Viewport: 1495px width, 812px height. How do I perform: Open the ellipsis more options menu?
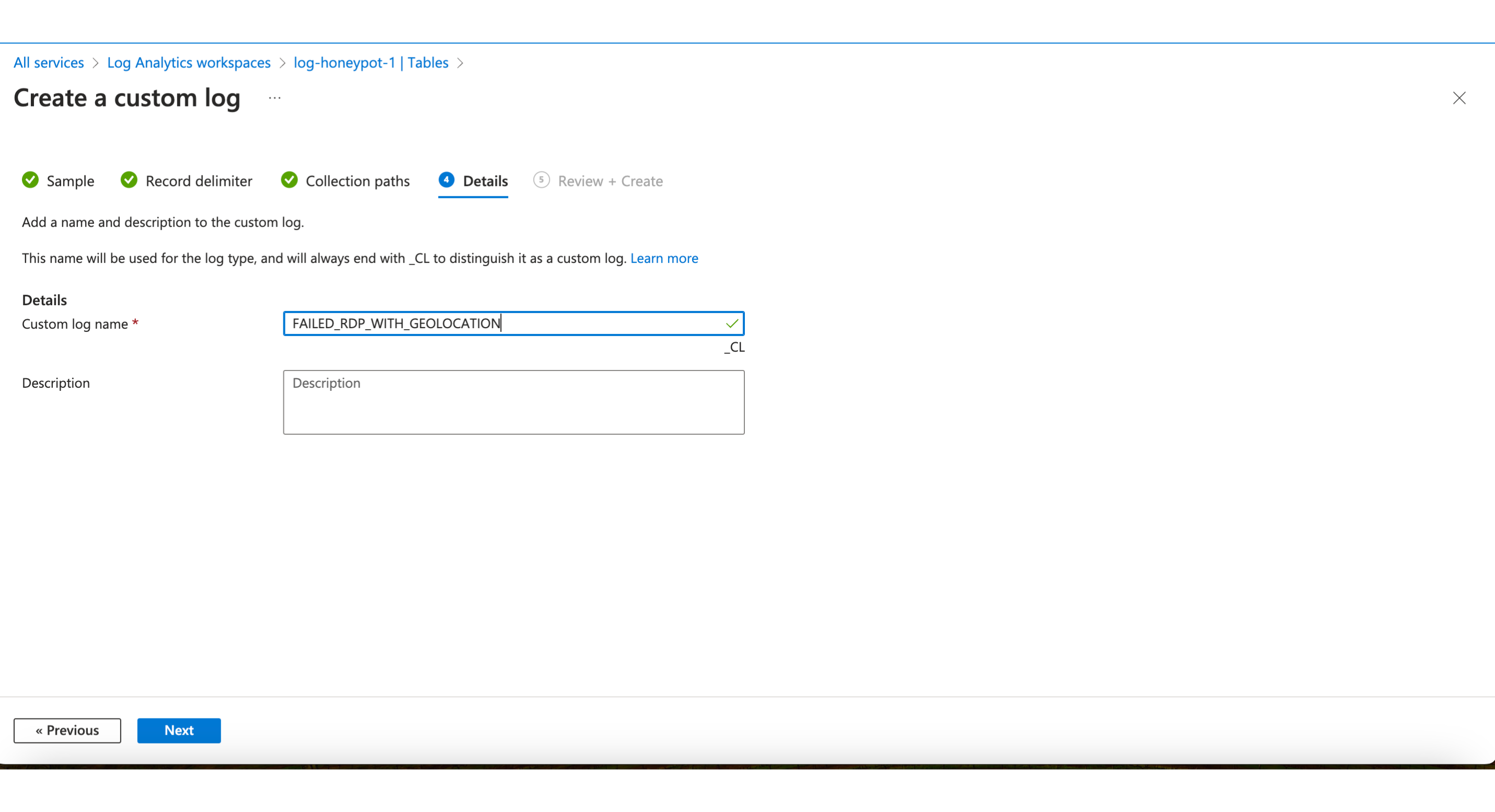click(274, 98)
